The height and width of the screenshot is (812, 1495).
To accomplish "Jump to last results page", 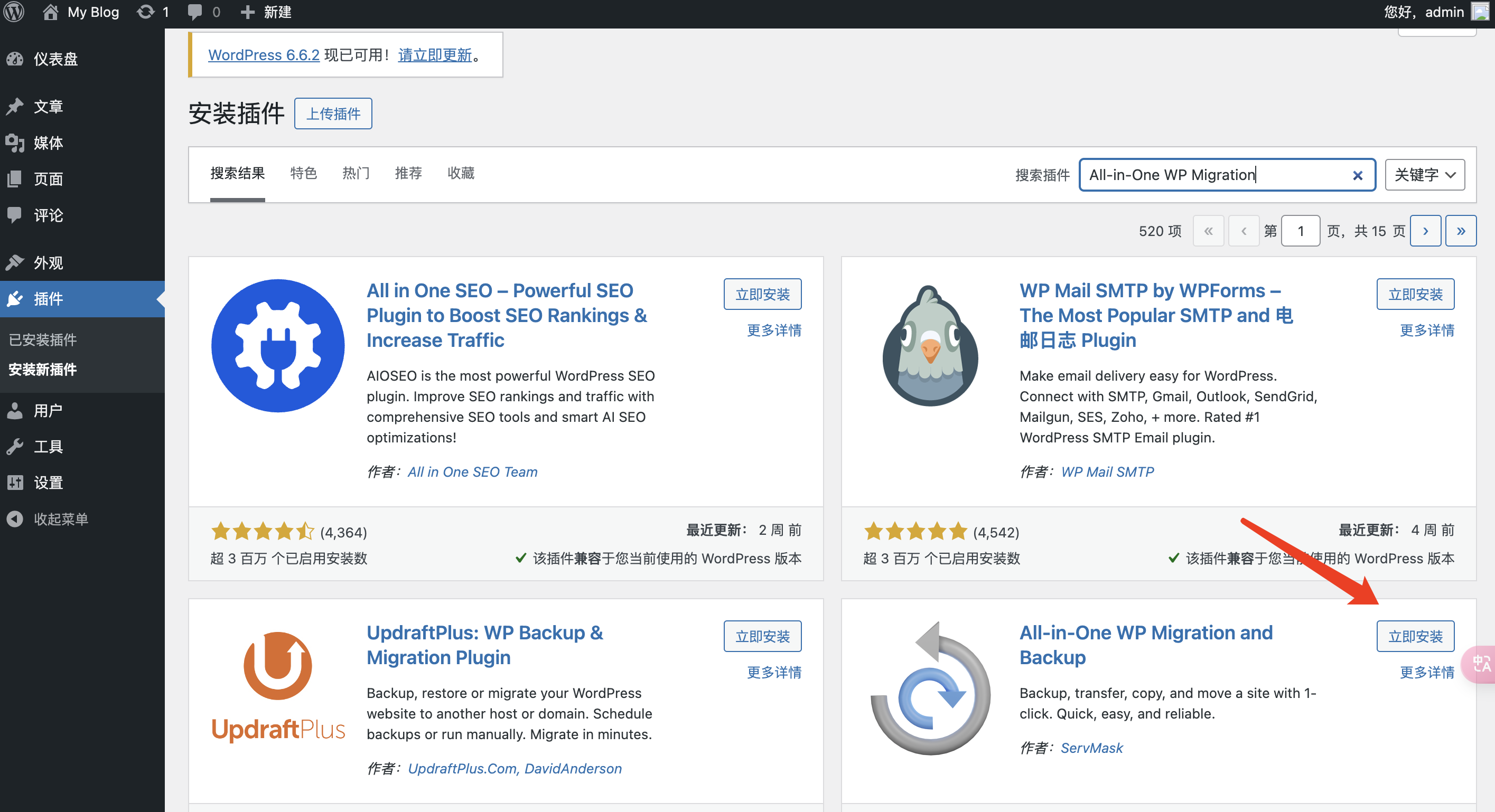I will (x=1461, y=231).
